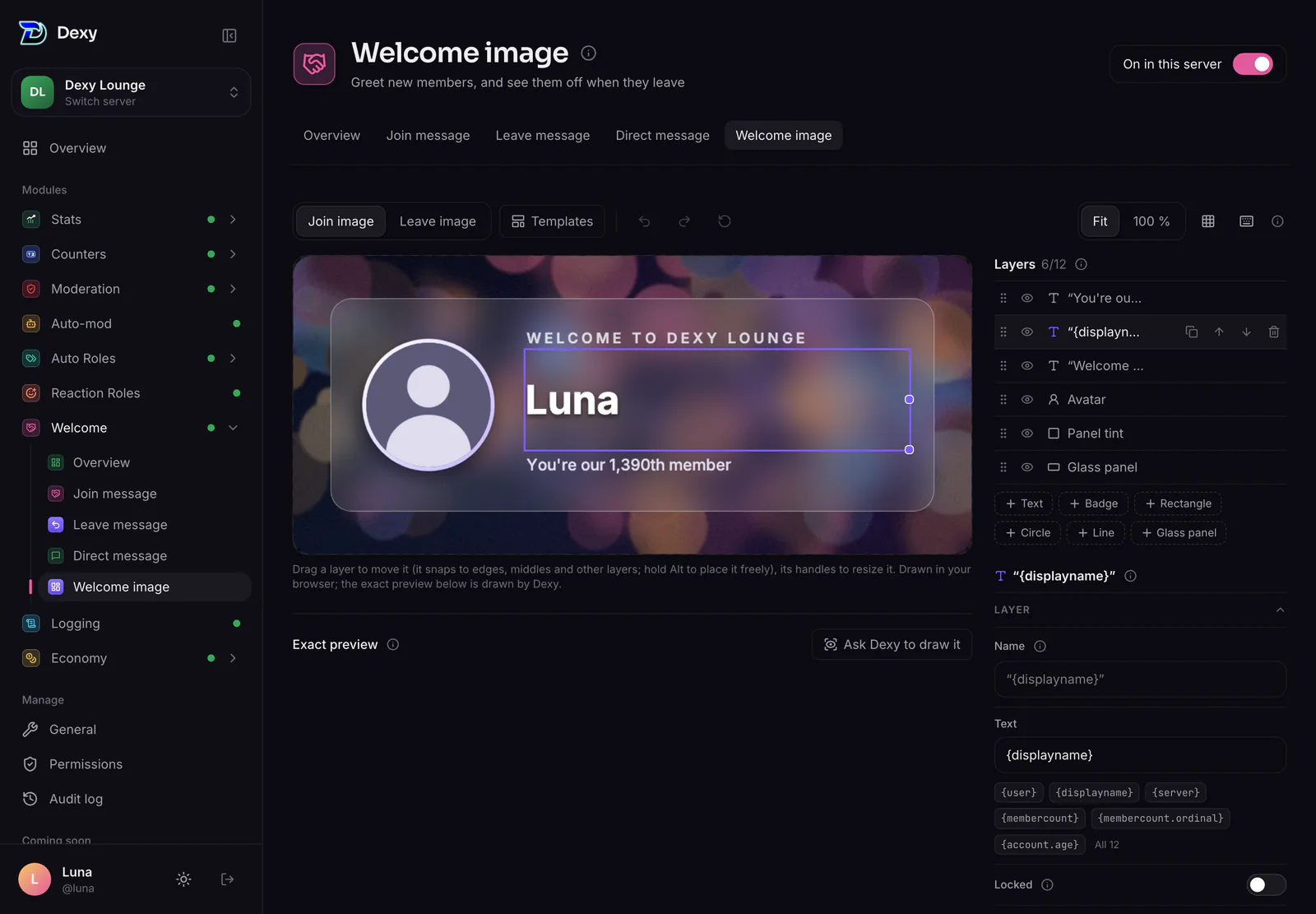
Task: Open the Templates button
Action: (552, 221)
